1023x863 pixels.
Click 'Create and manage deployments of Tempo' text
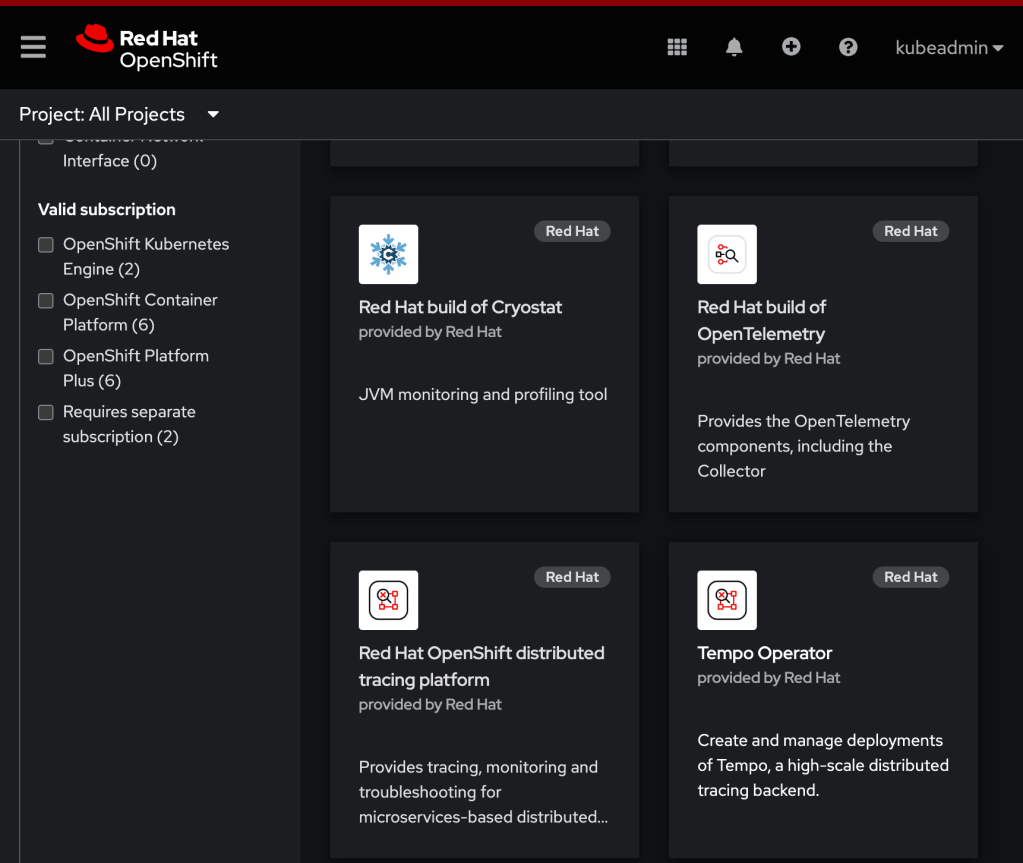(823, 765)
